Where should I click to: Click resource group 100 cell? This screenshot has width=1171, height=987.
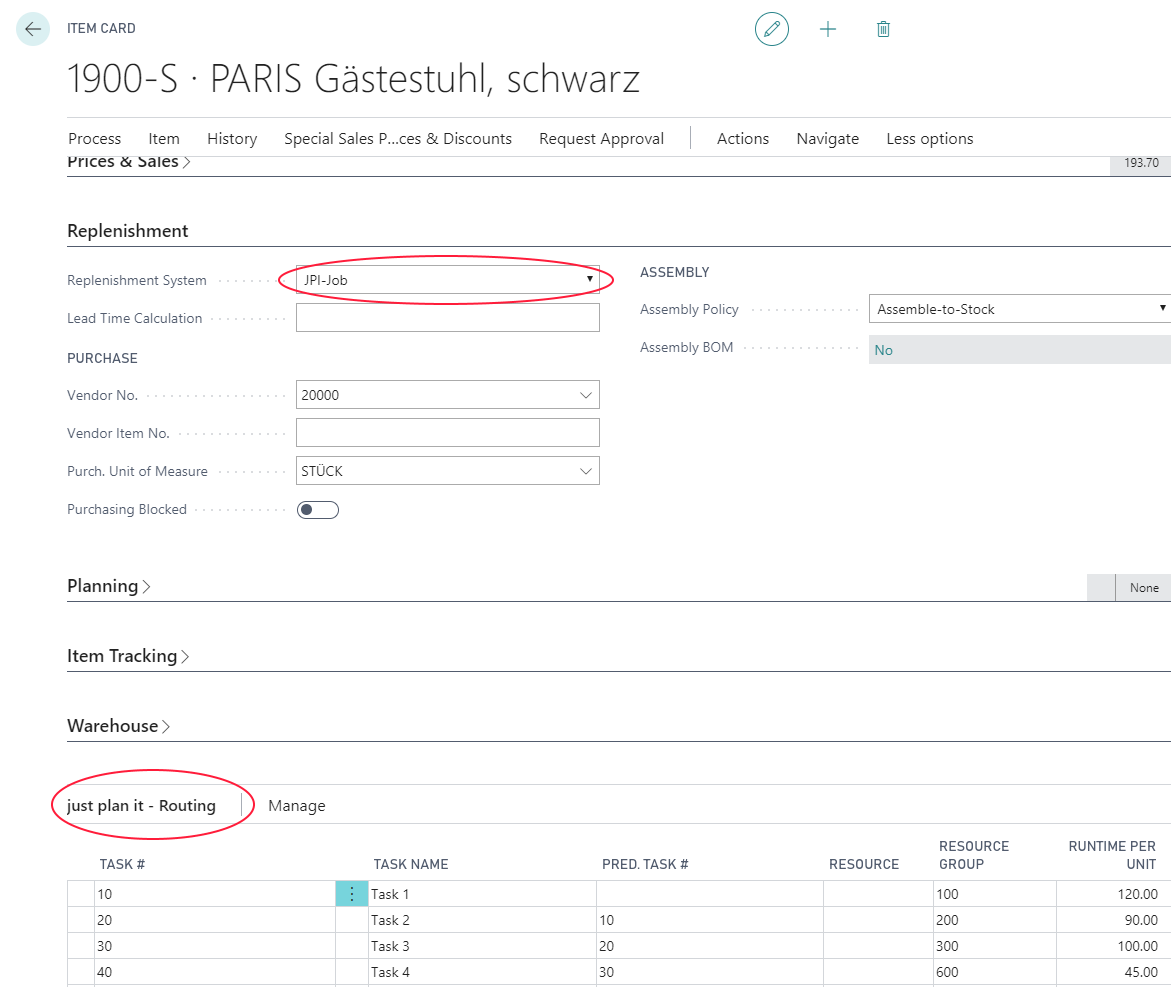[995, 894]
